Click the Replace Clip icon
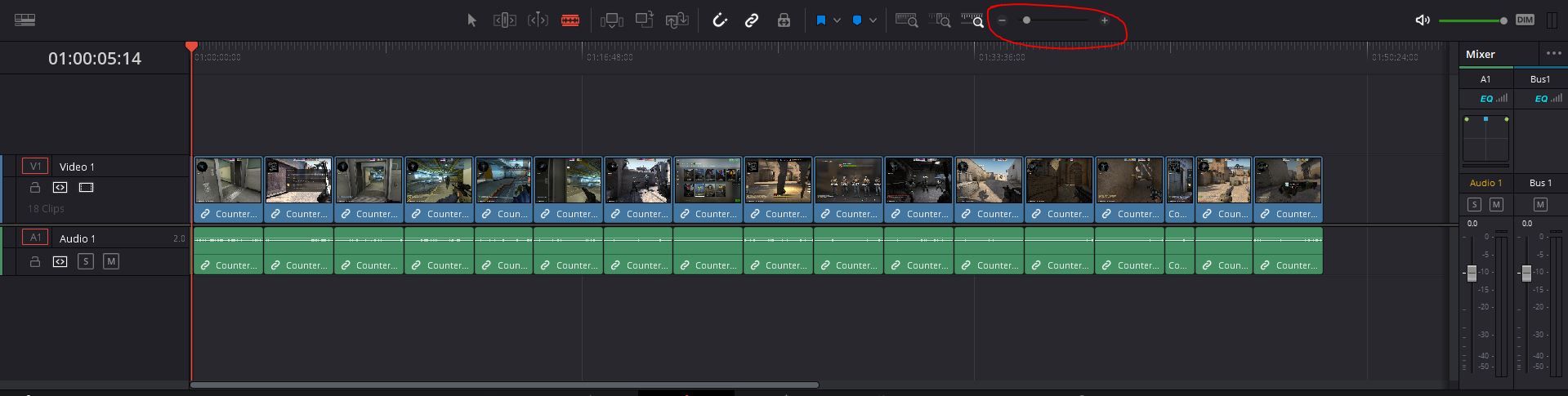Screen dimensions: 1568x396 click(x=677, y=20)
